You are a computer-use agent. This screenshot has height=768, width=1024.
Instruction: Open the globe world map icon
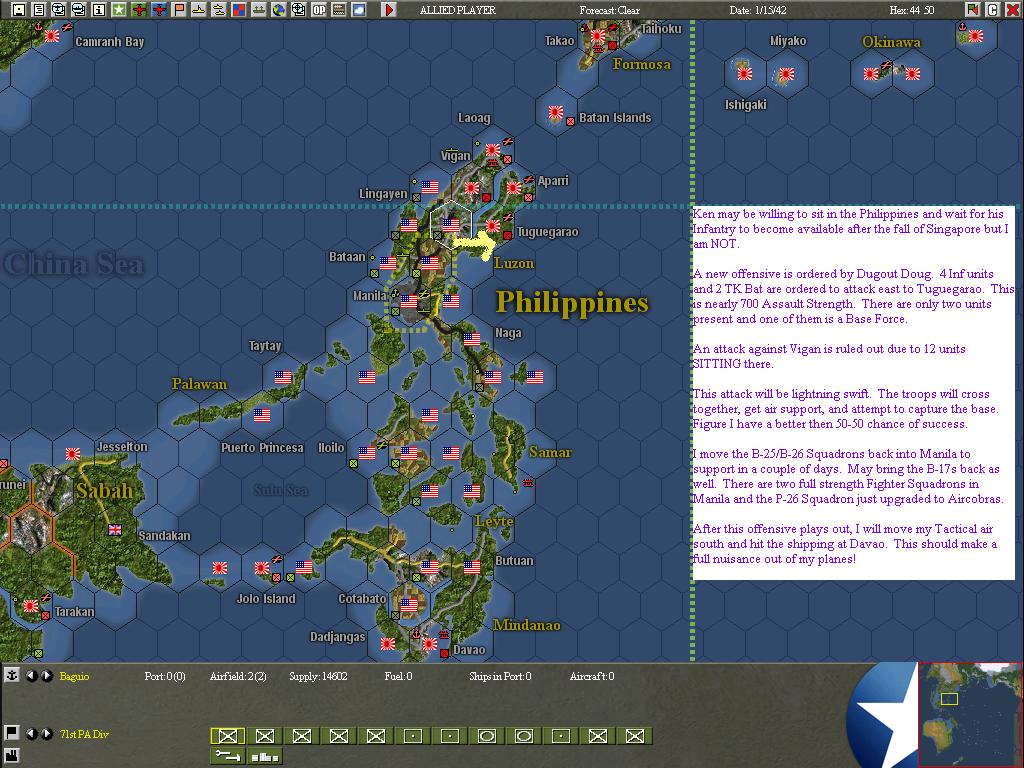(x=279, y=9)
